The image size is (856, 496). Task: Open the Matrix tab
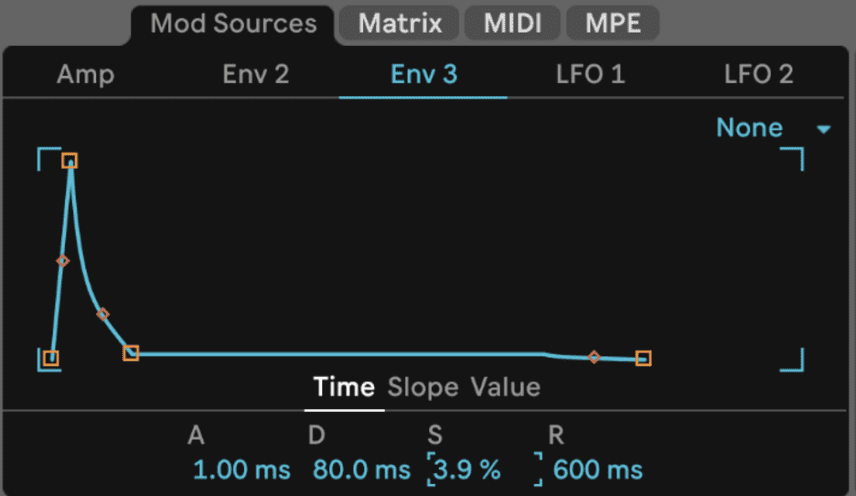[400, 23]
